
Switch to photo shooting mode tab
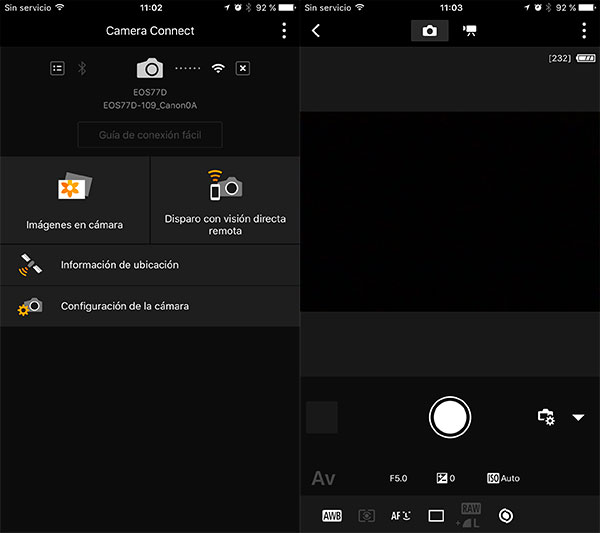[x=429, y=31]
